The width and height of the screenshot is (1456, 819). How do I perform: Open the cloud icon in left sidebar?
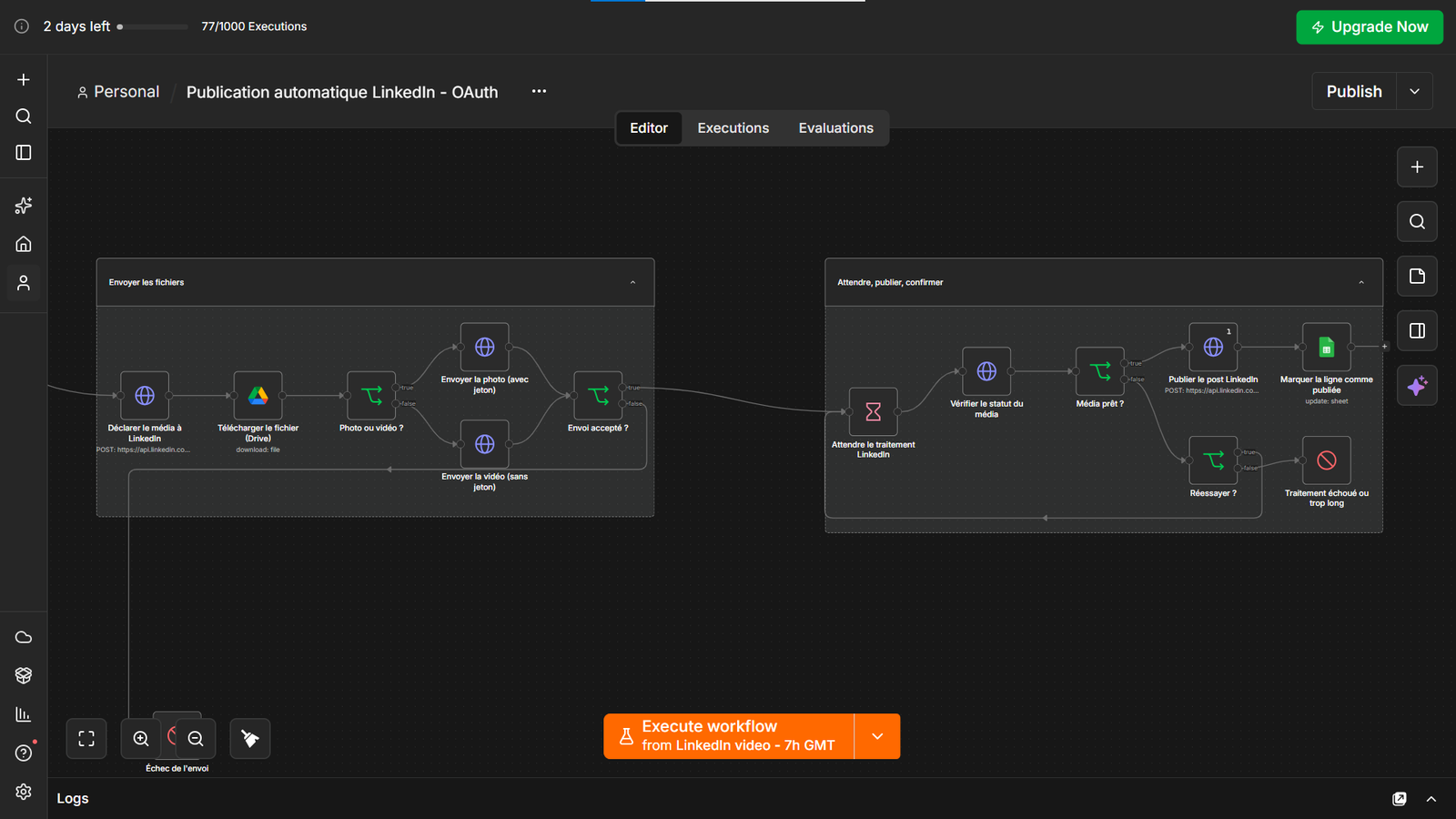click(x=24, y=637)
